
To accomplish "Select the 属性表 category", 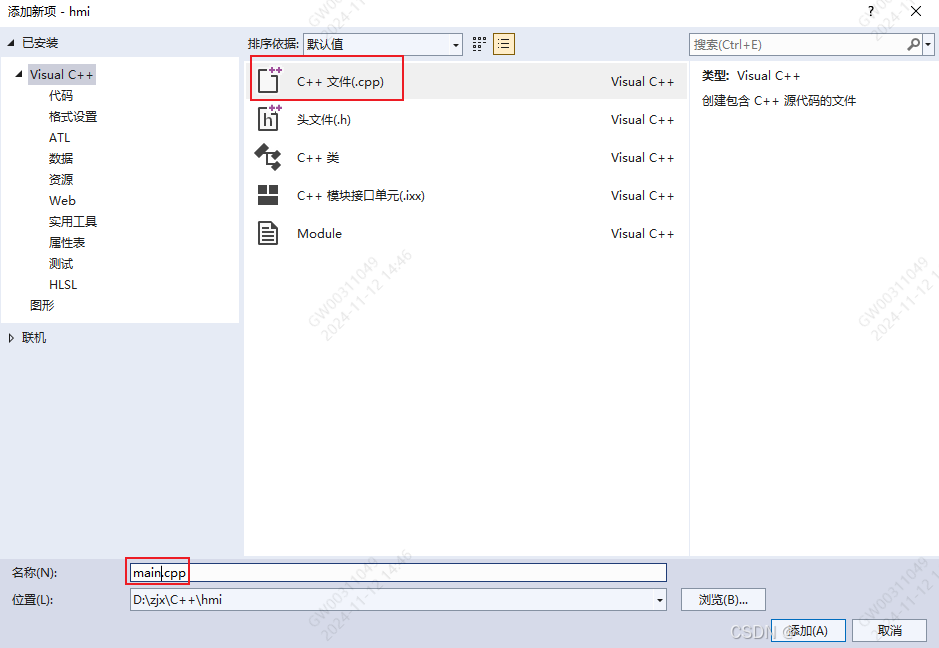I will pos(66,243).
